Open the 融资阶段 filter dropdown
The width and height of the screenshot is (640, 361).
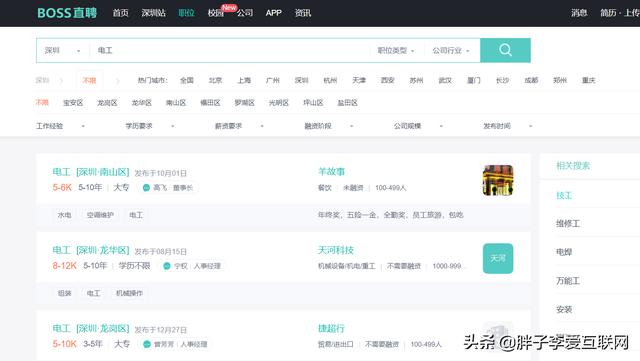329,126
